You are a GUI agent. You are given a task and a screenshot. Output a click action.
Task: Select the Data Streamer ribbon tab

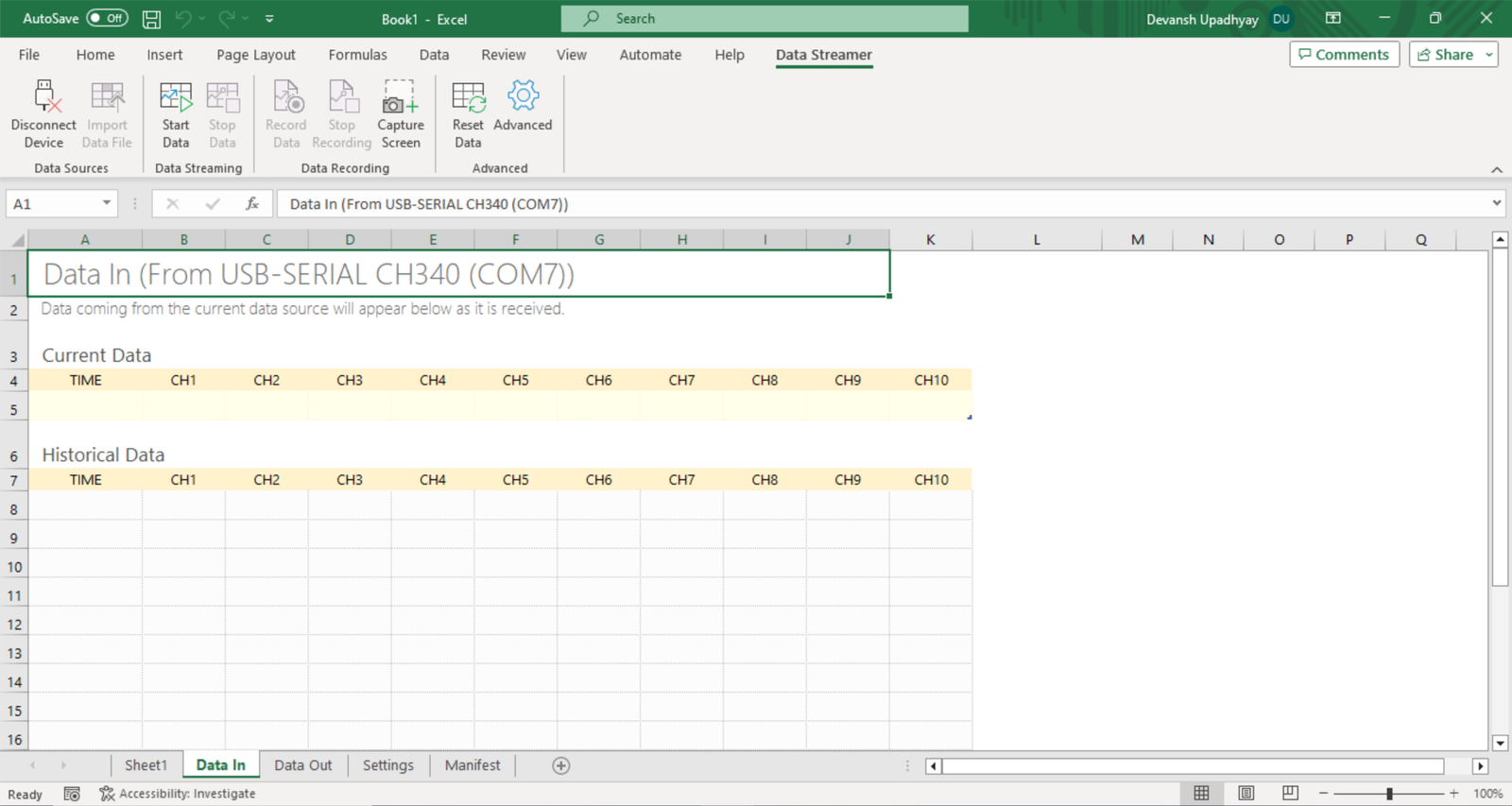tap(824, 55)
